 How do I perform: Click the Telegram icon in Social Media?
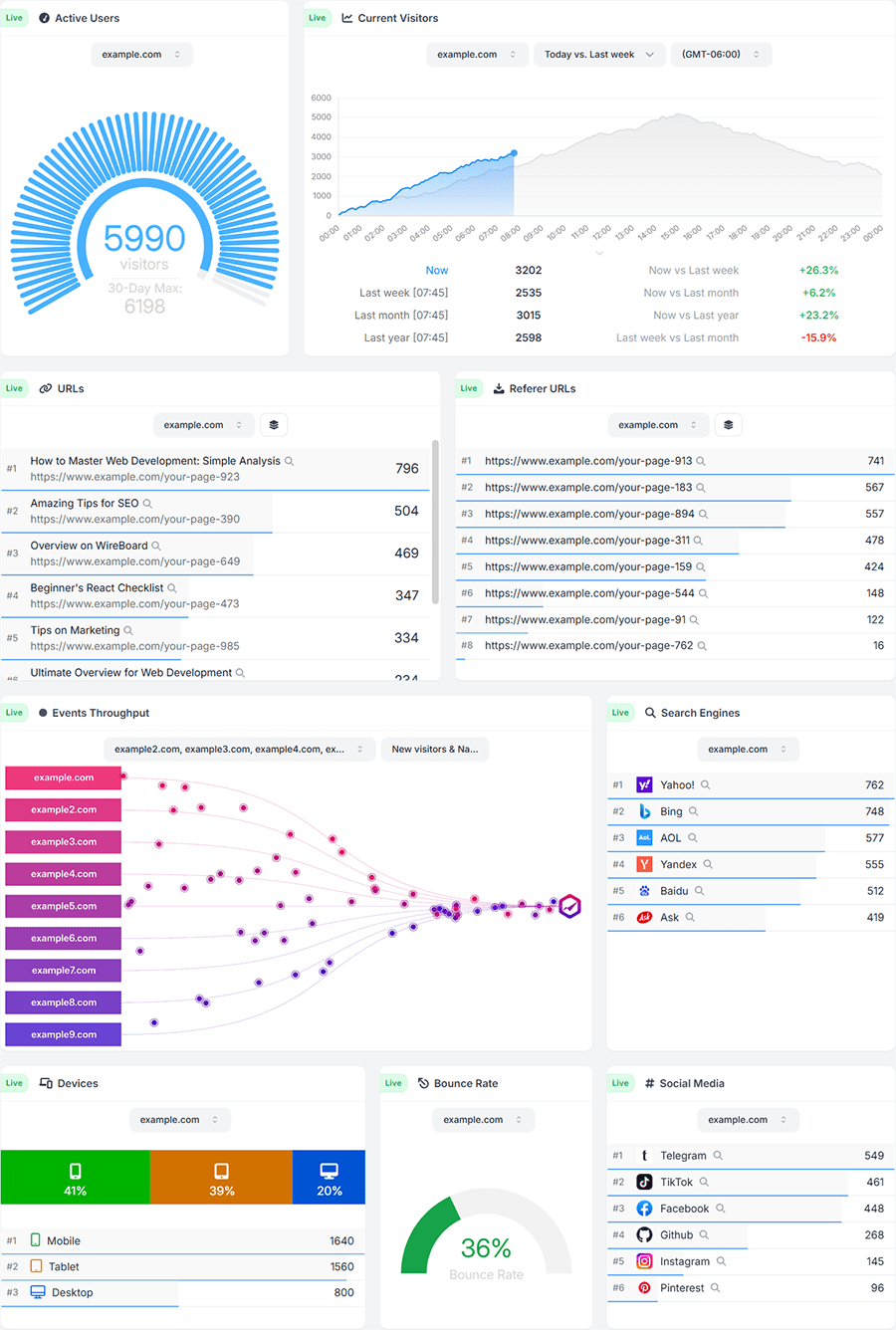(644, 1156)
